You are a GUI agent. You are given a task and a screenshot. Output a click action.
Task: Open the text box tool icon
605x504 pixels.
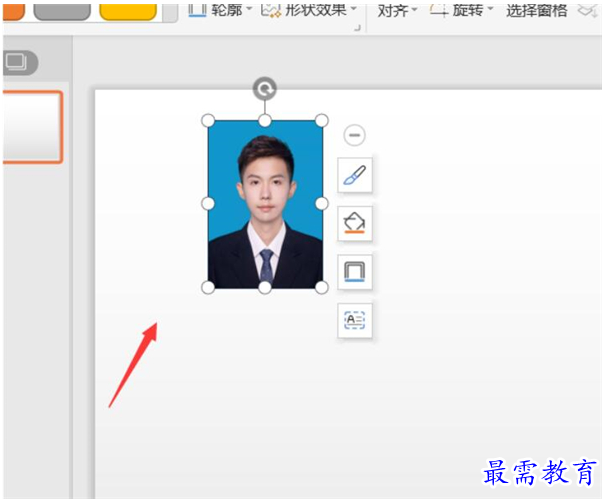tap(355, 321)
